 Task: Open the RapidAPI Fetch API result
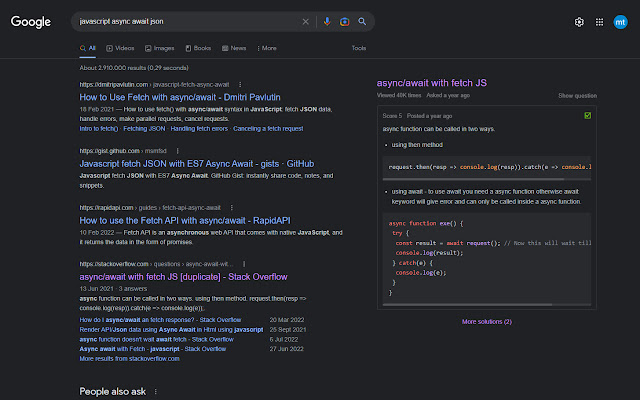(185, 220)
